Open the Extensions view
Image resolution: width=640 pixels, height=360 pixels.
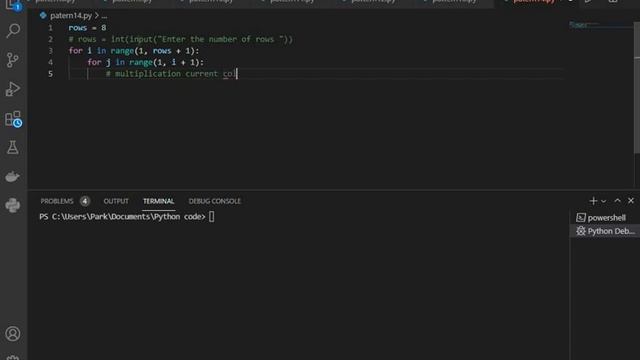13,118
